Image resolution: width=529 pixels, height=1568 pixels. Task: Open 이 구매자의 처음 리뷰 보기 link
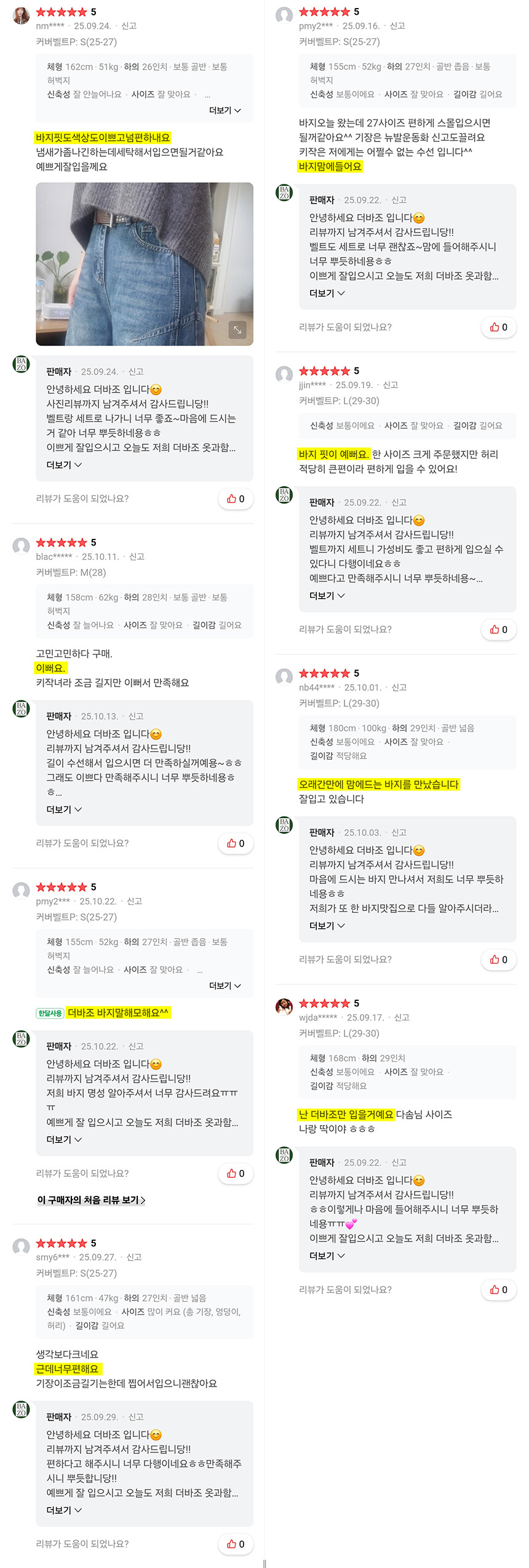pyautogui.click(x=91, y=1200)
